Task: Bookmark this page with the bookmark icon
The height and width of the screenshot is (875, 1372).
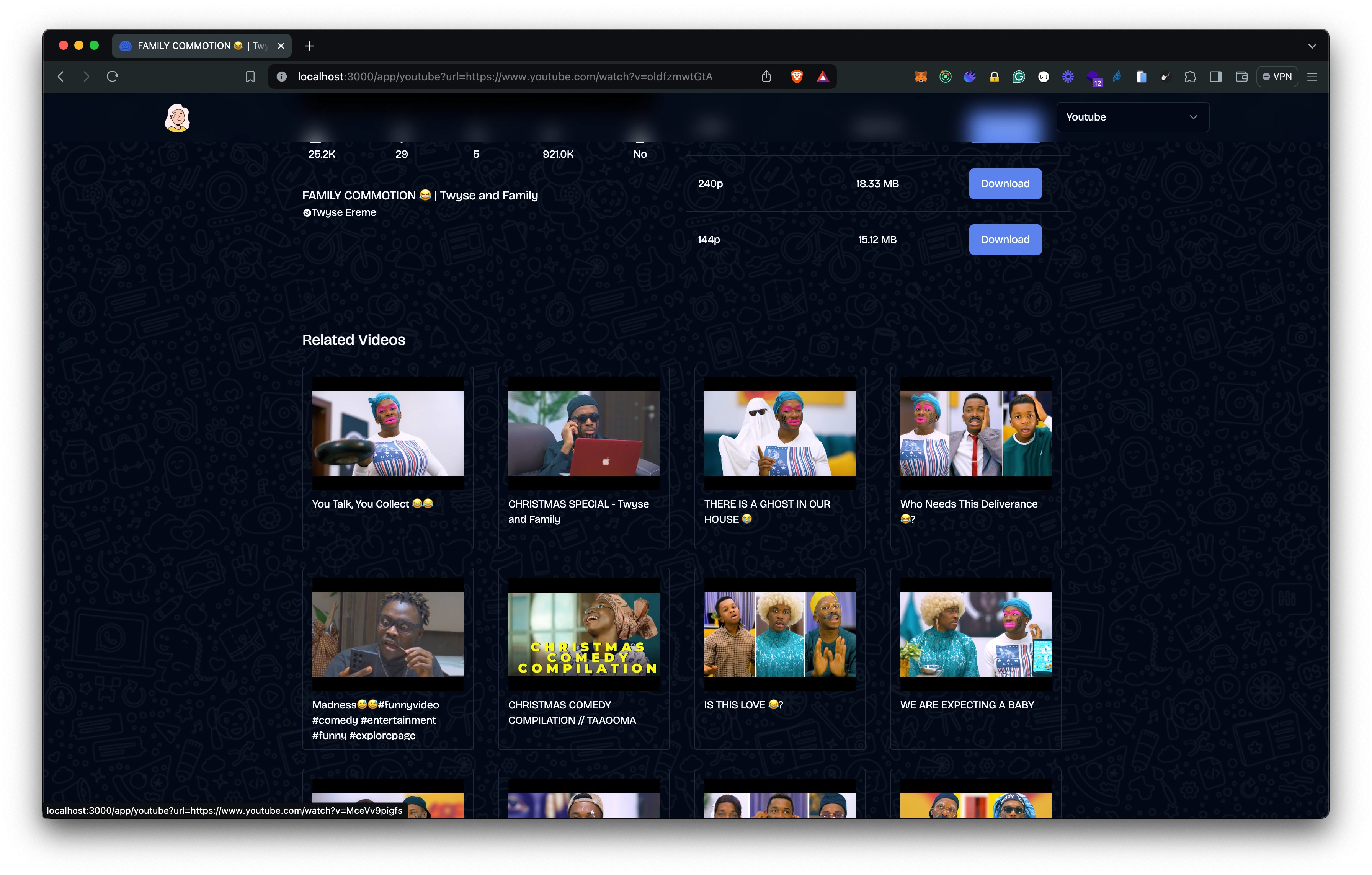Action: point(250,77)
